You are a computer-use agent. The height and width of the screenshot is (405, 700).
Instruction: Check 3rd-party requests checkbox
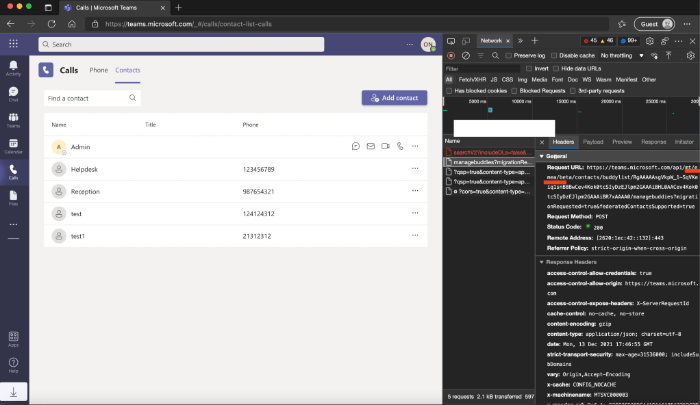(x=573, y=91)
